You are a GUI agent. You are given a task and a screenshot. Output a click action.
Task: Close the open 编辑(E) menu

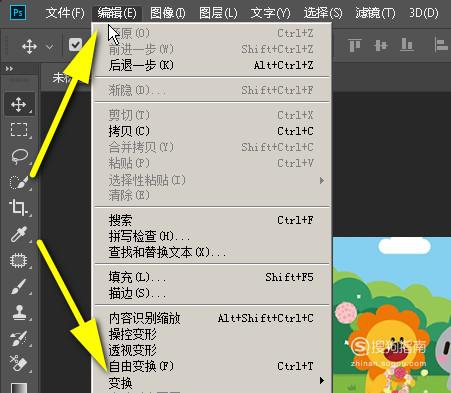pyautogui.click(x=117, y=13)
